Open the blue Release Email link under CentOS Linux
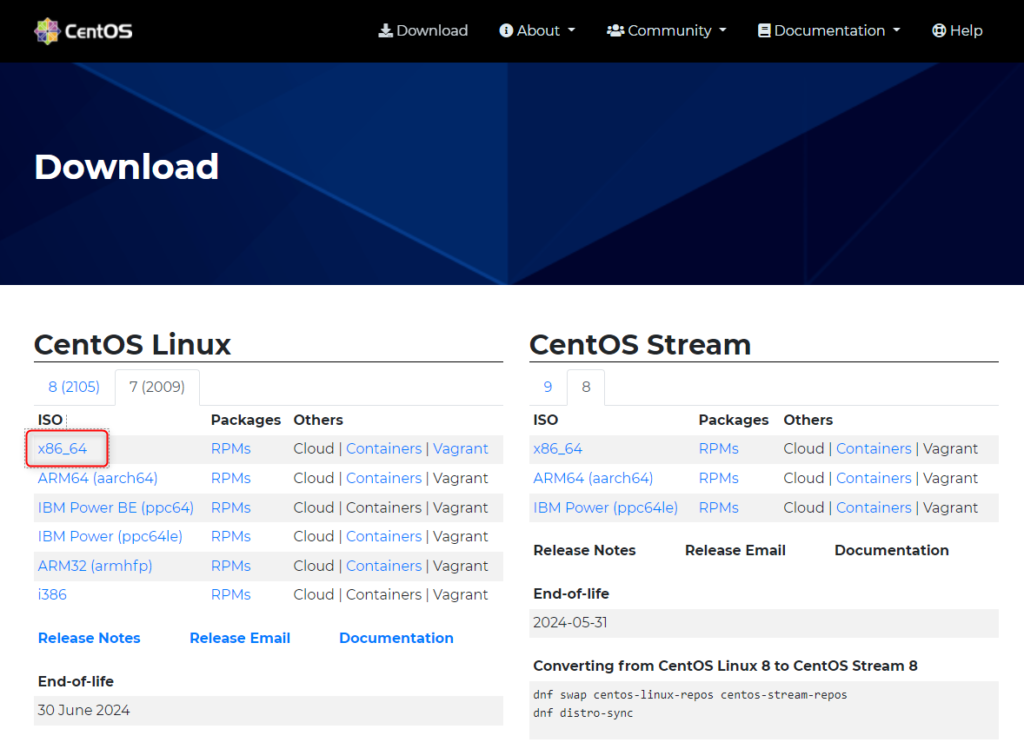Image resolution: width=1024 pixels, height=749 pixels. (240, 638)
